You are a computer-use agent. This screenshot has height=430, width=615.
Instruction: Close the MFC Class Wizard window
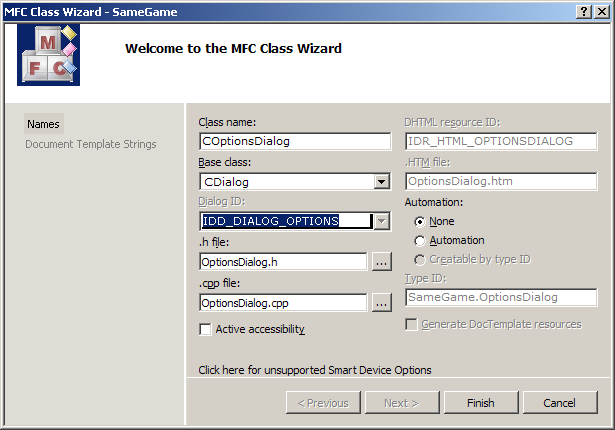pyautogui.click(x=601, y=12)
